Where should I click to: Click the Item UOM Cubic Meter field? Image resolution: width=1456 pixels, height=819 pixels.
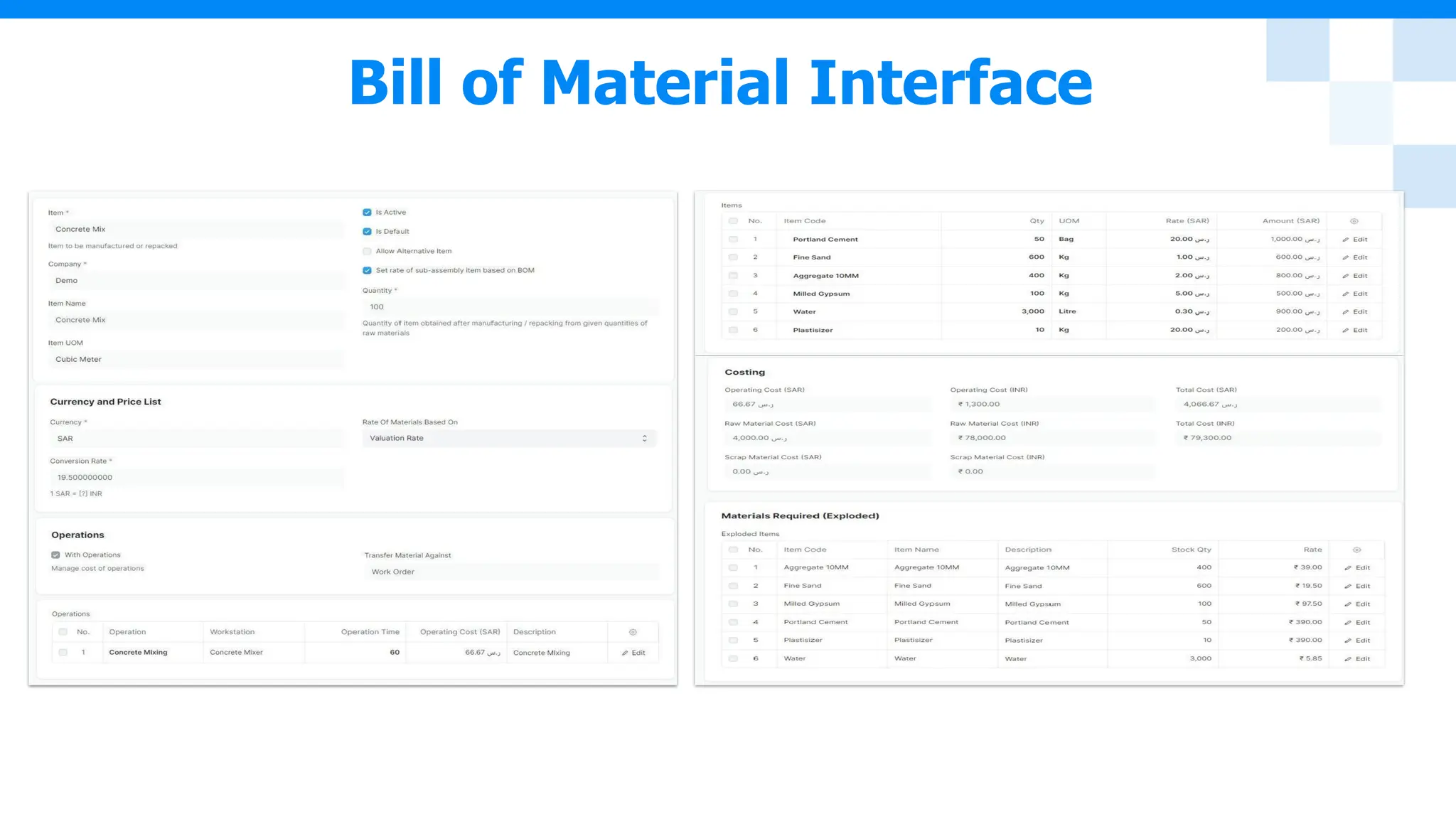pyautogui.click(x=196, y=360)
